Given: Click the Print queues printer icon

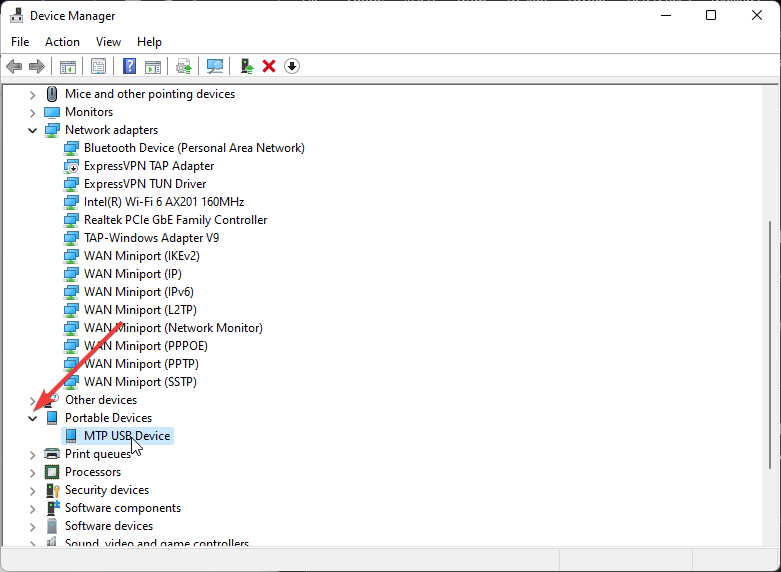Looking at the screenshot, I should pyautogui.click(x=52, y=454).
